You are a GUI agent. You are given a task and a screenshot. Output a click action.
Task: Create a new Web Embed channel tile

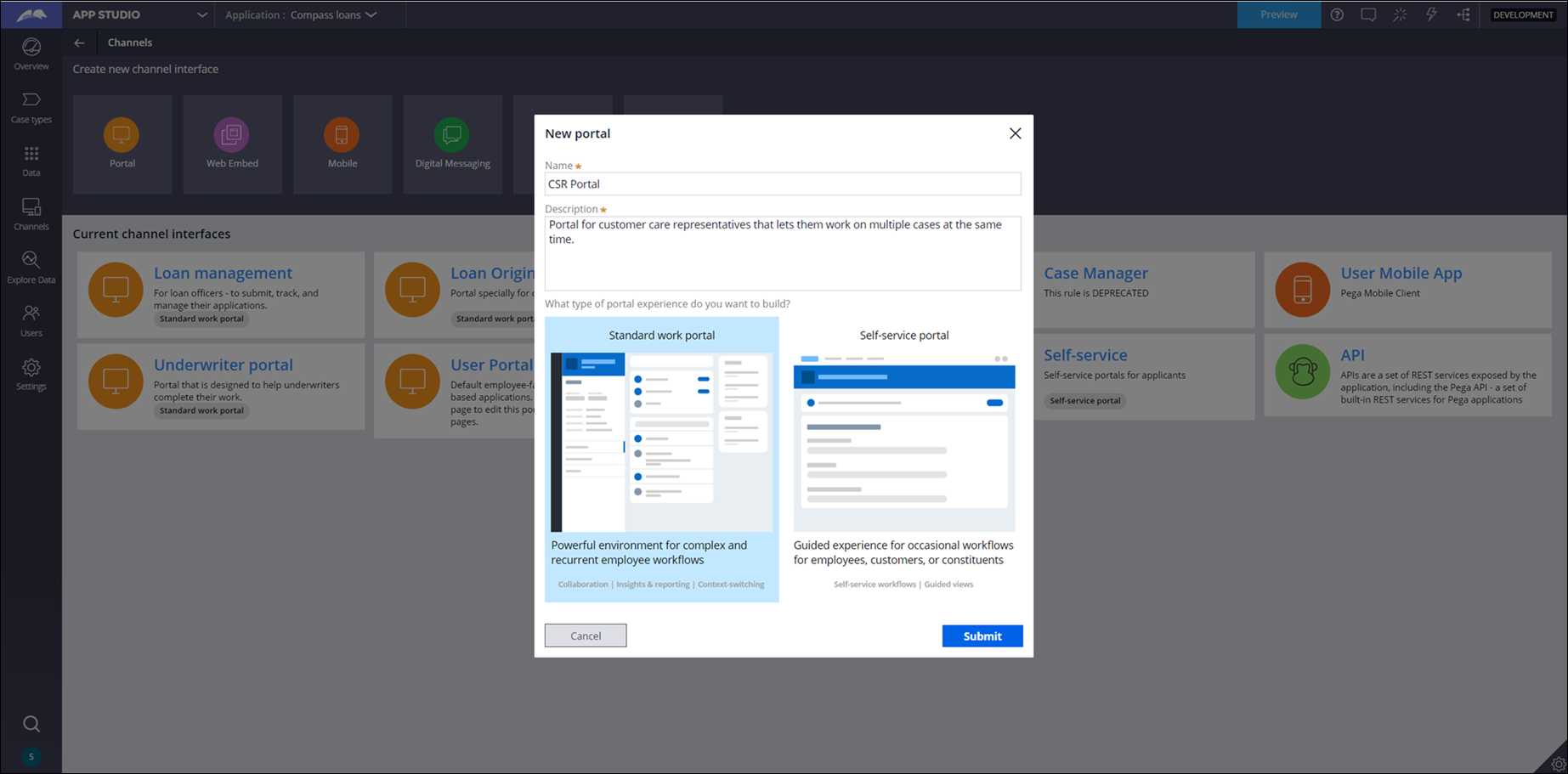[x=232, y=144]
